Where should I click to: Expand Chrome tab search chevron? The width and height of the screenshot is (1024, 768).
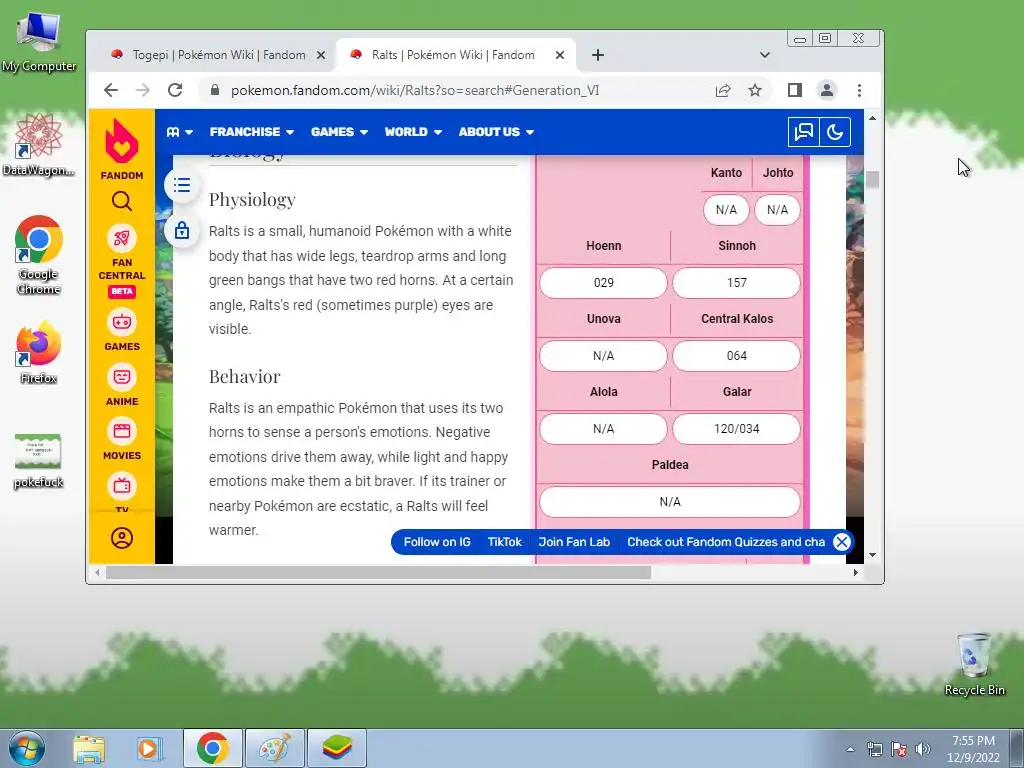(765, 55)
